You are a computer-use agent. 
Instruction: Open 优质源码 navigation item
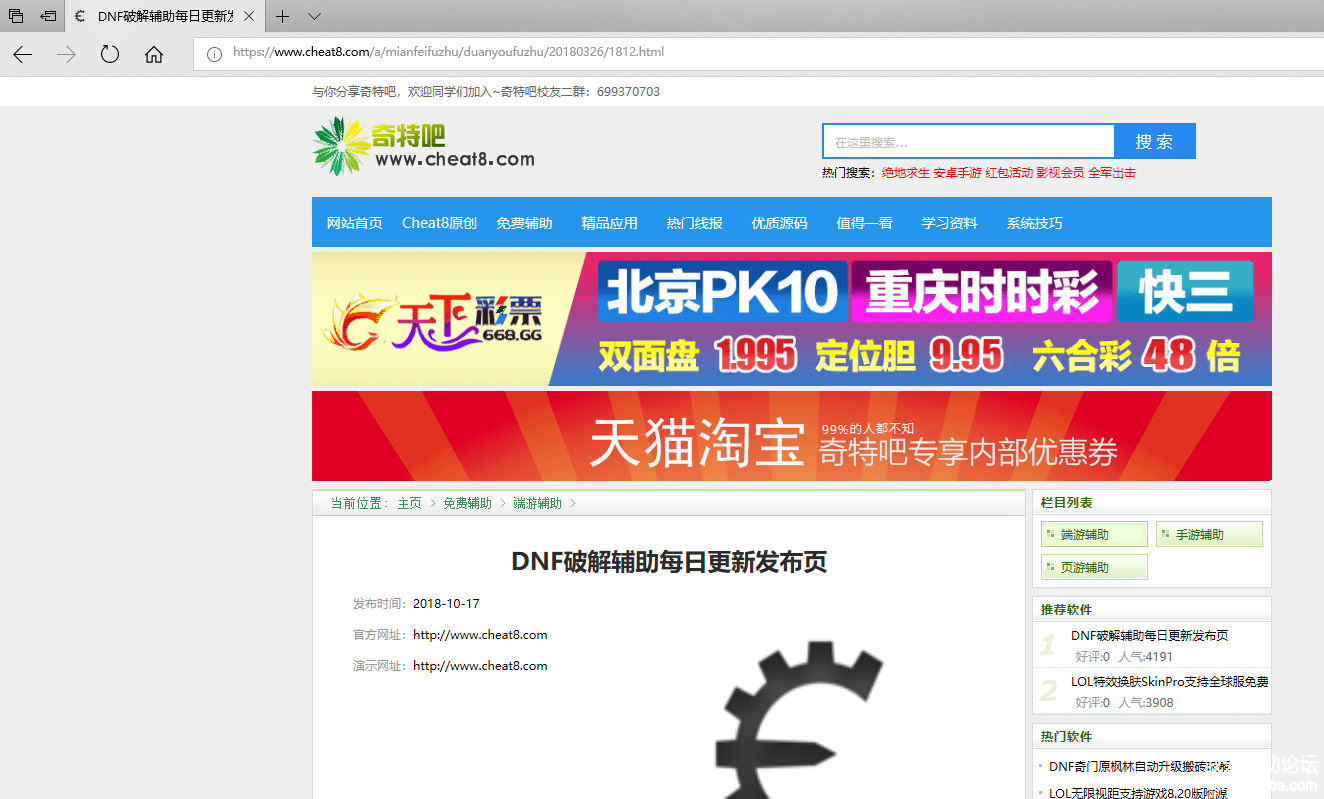click(x=779, y=223)
